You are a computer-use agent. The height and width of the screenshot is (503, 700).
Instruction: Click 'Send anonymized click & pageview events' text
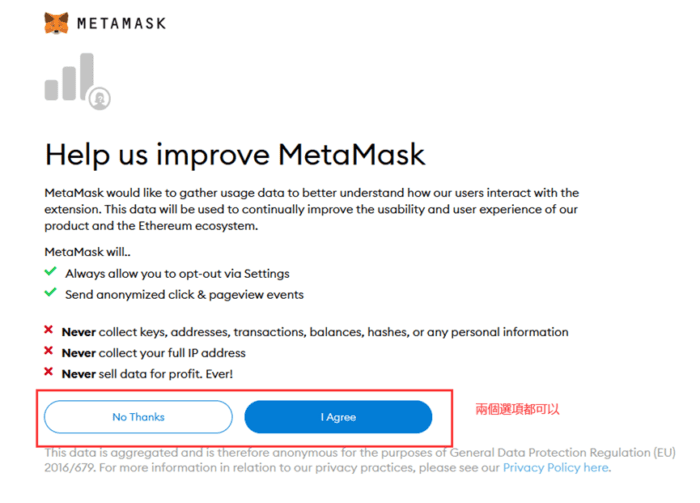click(184, 295)
